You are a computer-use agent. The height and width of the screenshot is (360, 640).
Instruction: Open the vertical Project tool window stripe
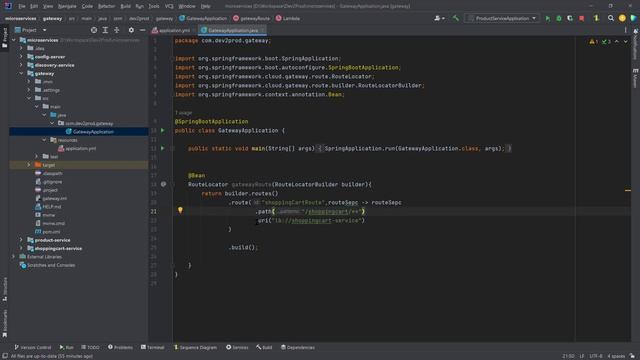[4, 38]
